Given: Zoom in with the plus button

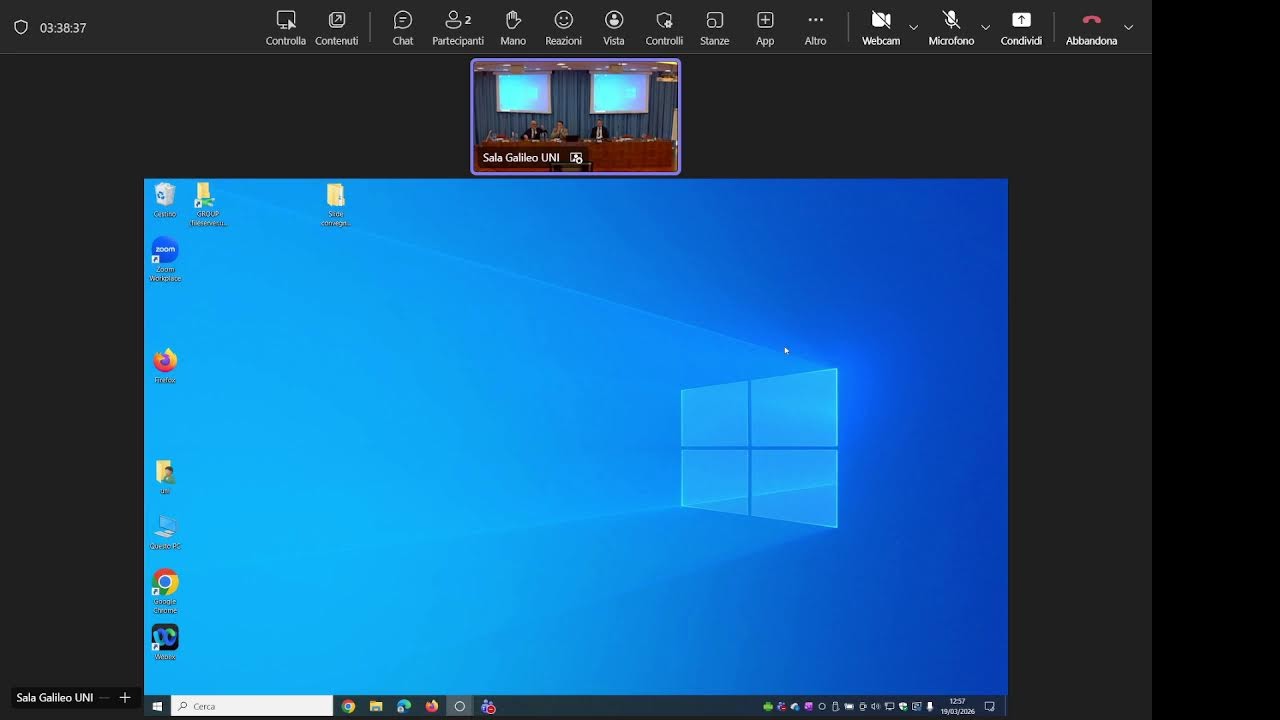Looking at the screenshot, I should pyautogui.click(x=125, y=698).
